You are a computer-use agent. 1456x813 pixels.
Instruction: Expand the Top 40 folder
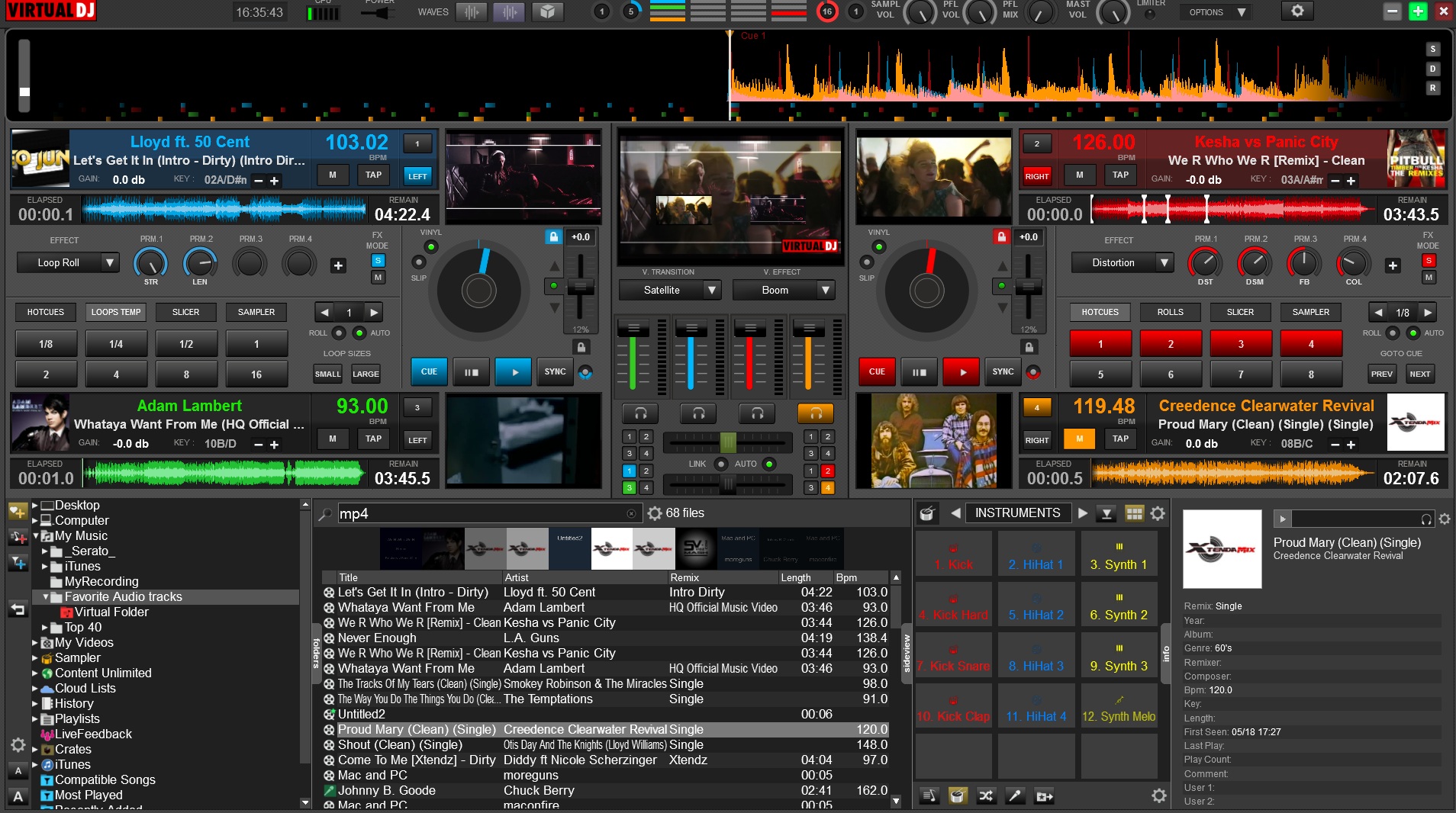(45, 627)
